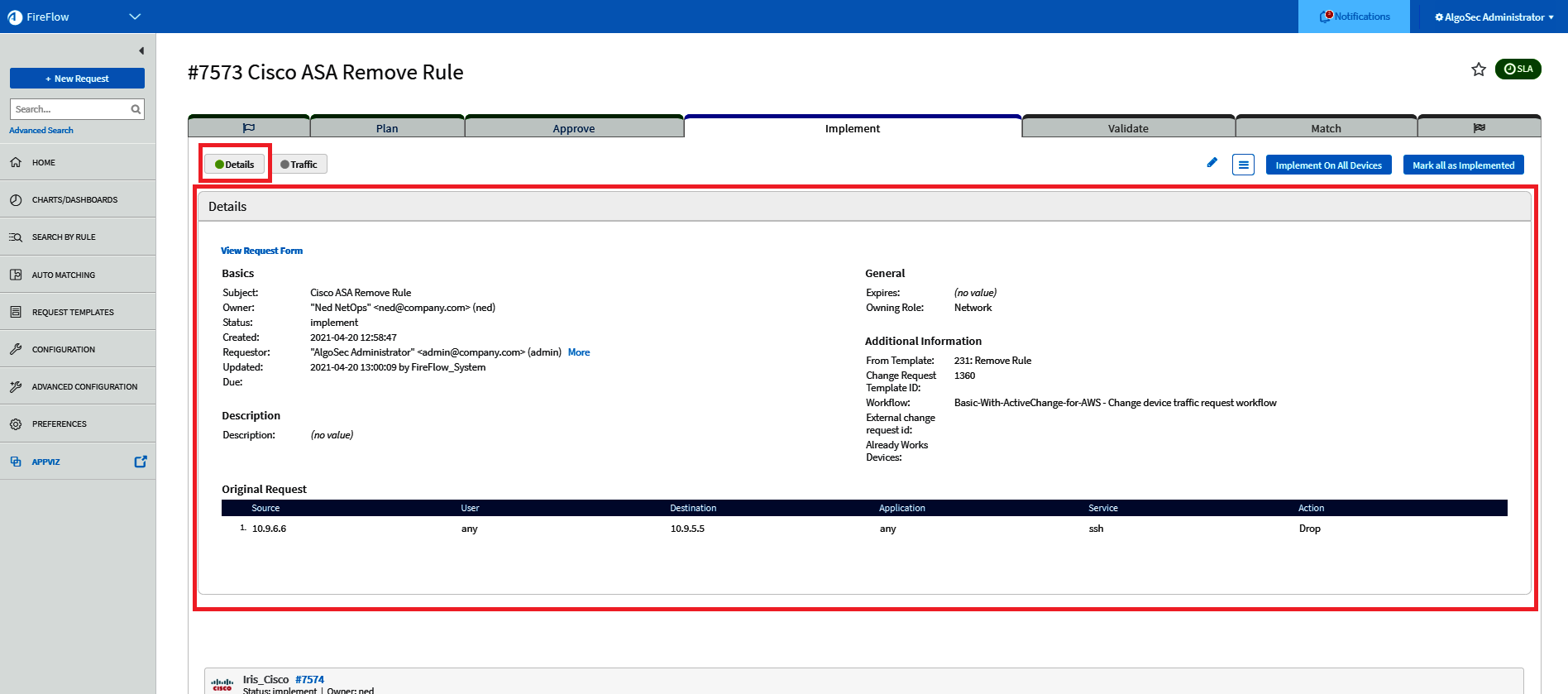Click the green SLA badge
The height and width of the screenshot is (694, 1568).
[x=1518, y=69]
